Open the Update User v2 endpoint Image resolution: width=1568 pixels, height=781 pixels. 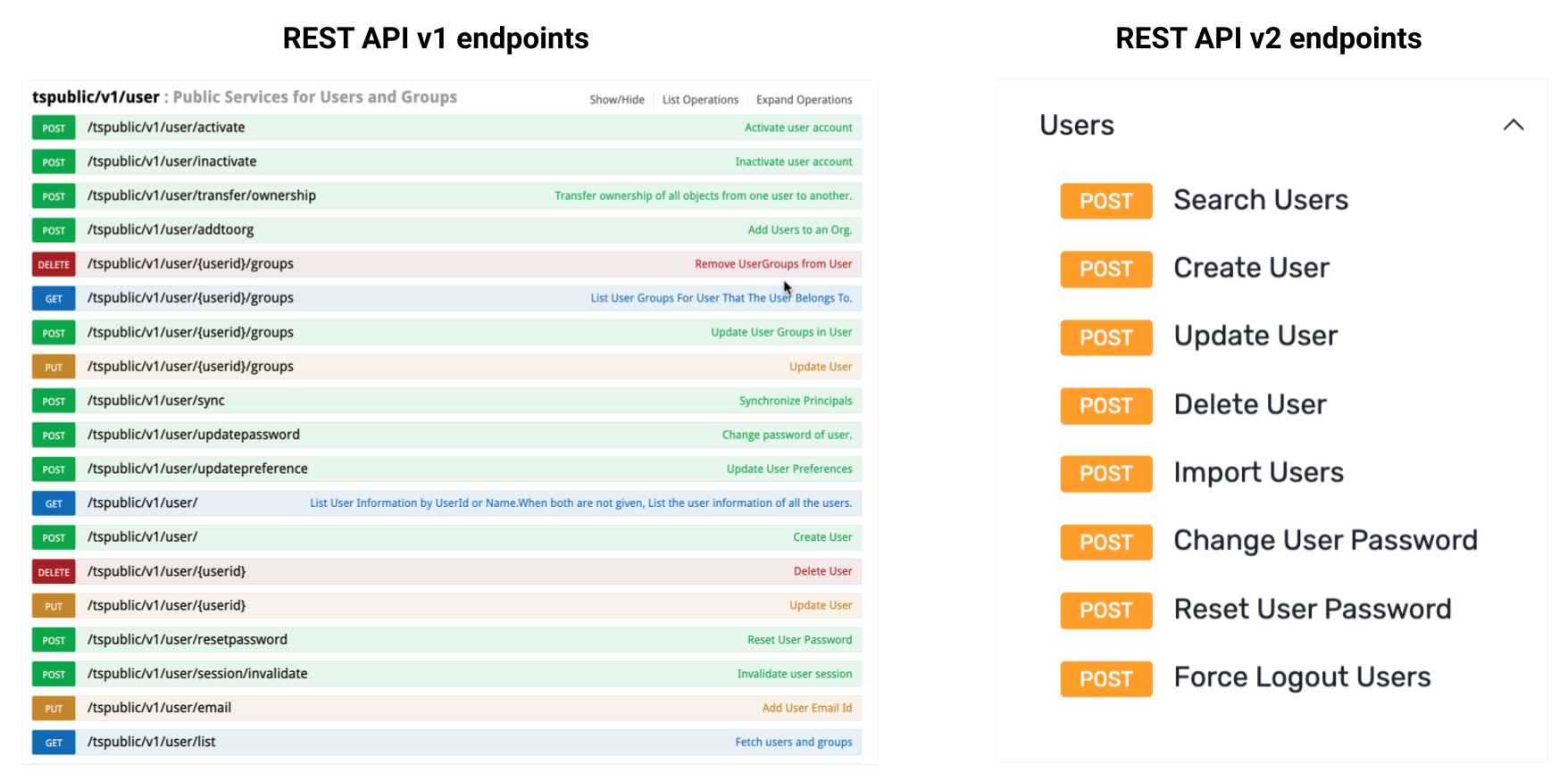point(1255,336)
